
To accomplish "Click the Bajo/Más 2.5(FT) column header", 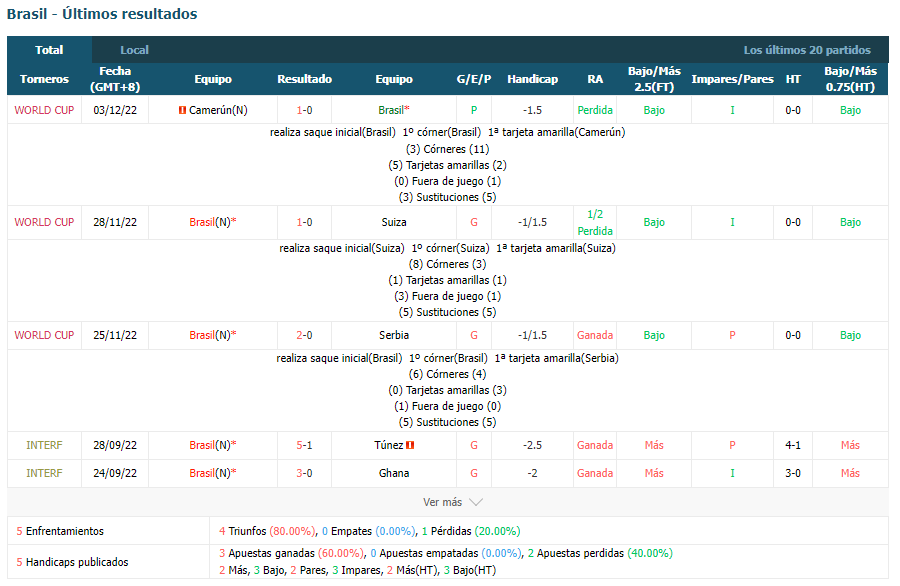I will click(654, 79).
